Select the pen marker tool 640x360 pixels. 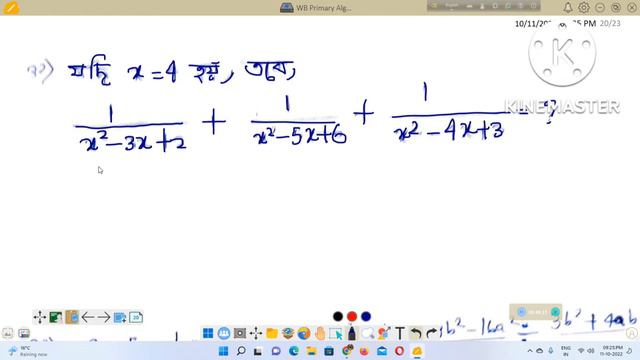click(x=351, y=333)
